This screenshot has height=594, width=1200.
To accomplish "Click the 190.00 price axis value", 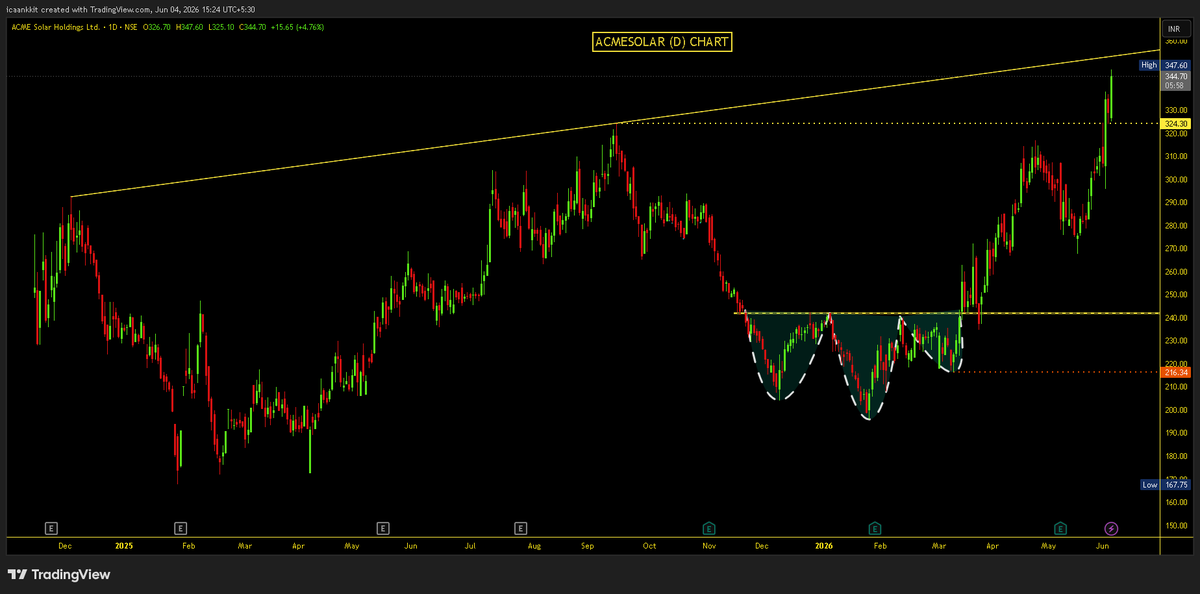I will [1175, 433].
